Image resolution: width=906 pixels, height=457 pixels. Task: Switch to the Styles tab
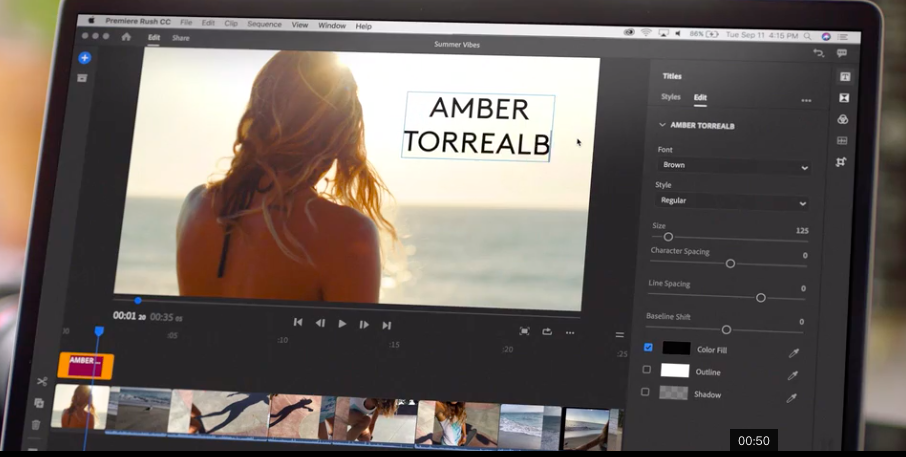click(x=671, y=98)
